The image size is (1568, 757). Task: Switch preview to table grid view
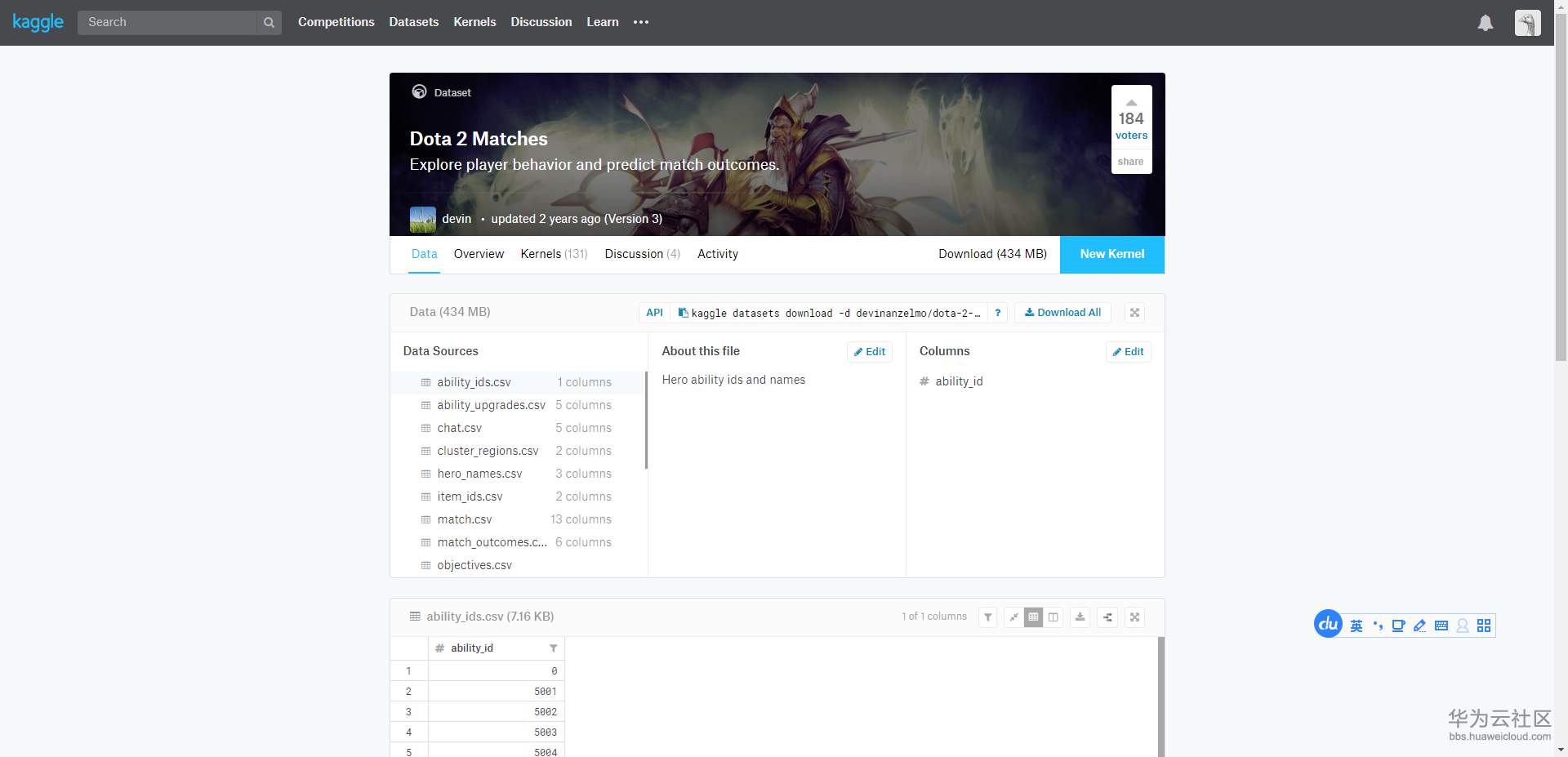[x=1033, y=617]
